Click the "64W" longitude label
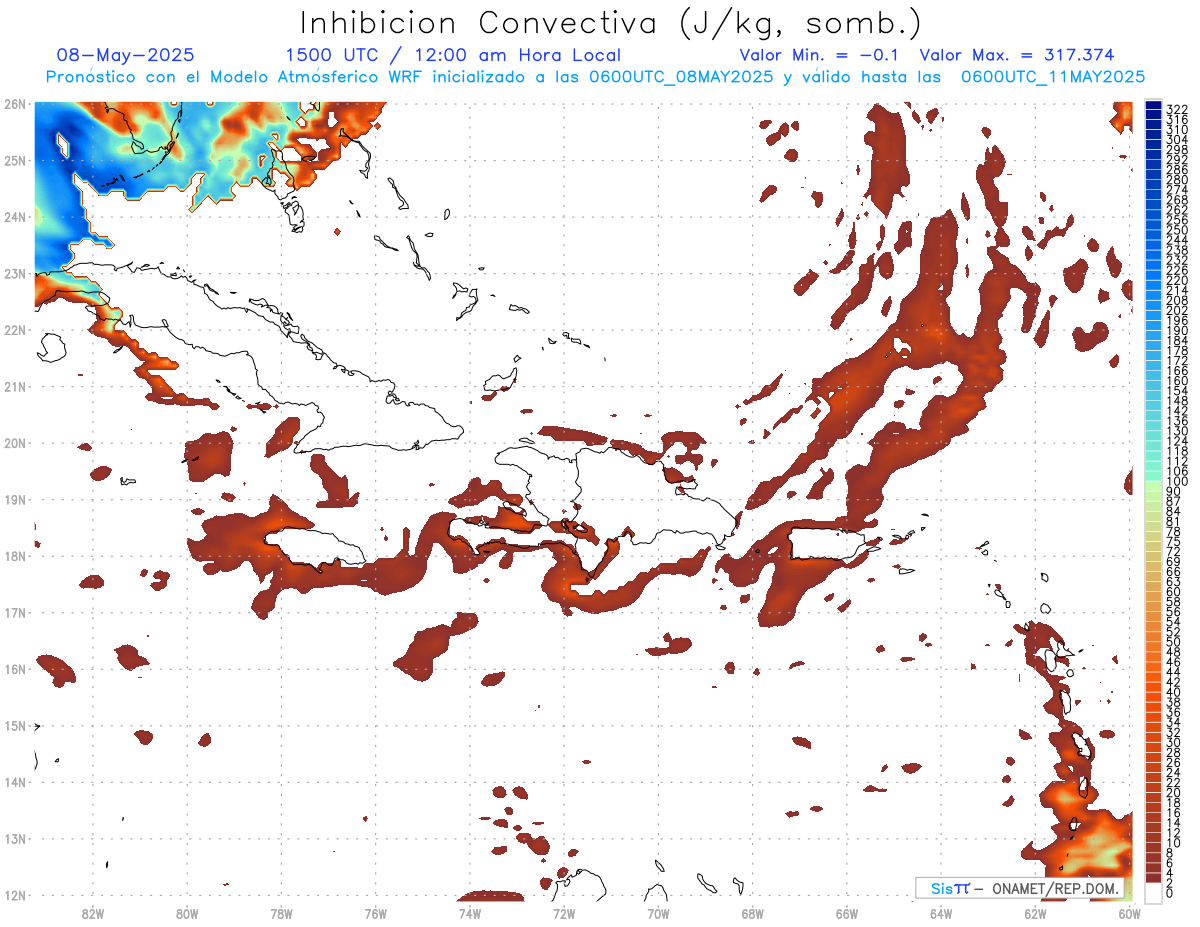 (941, 913)
